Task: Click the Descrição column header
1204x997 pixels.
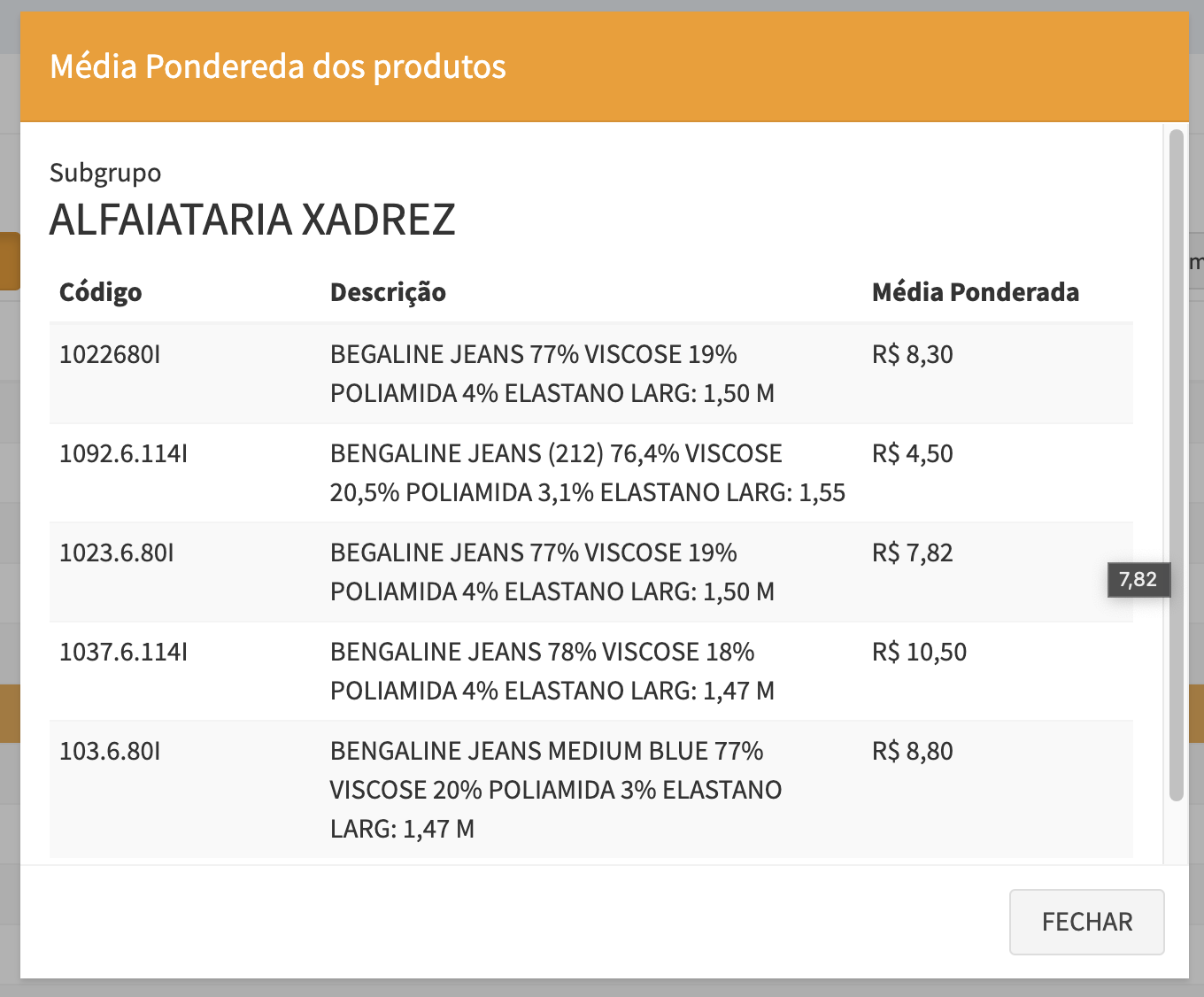Action: pyautogui.click(x=388, y=292)
